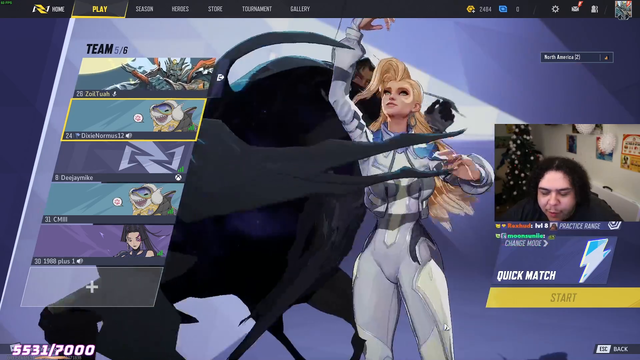Open the Home screen from the logo
This screenshot has height=360, width=640.
click(x=48, y=9)
